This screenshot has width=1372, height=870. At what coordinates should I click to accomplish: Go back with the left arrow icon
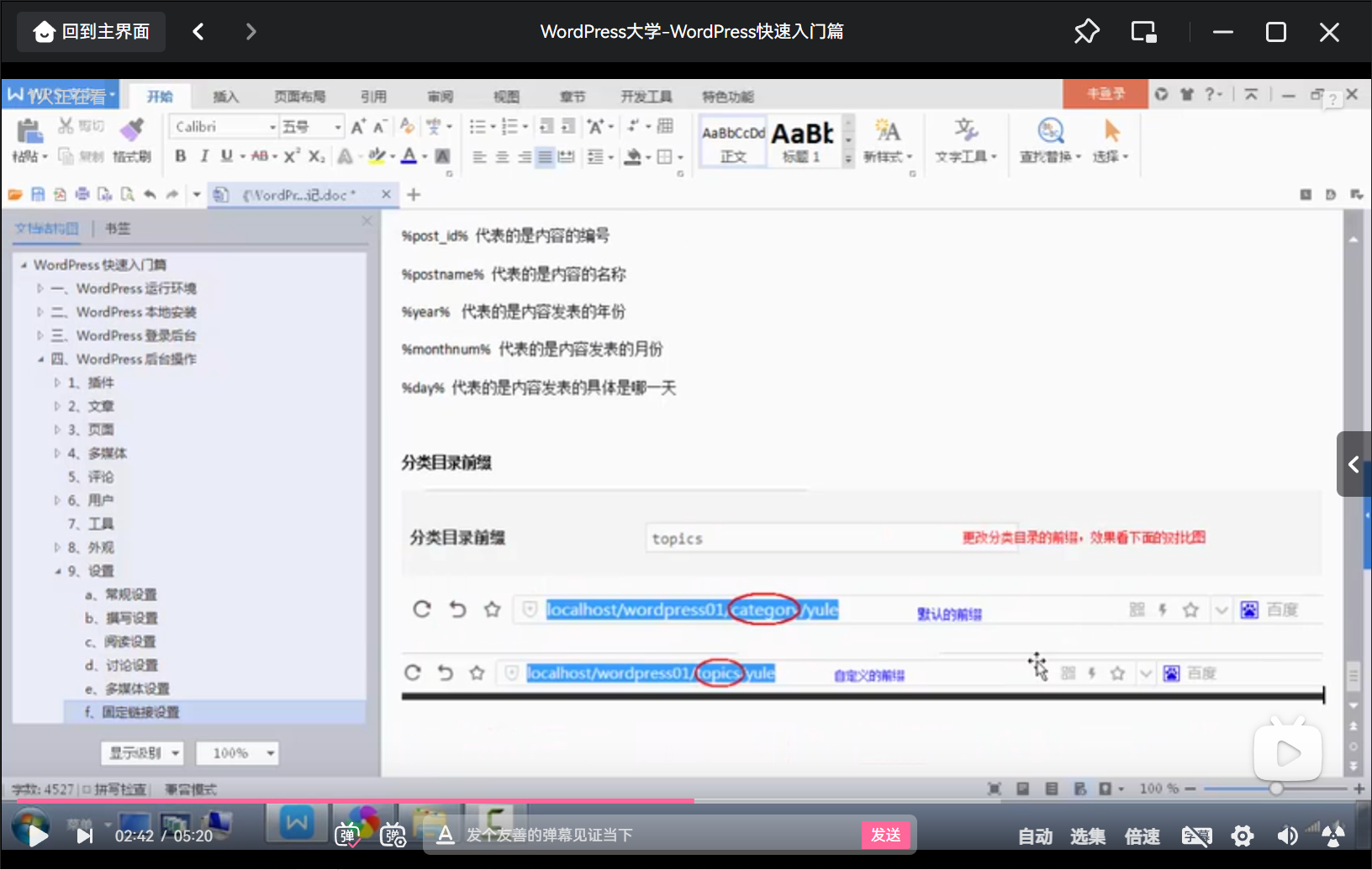click(x=198, y=32)
